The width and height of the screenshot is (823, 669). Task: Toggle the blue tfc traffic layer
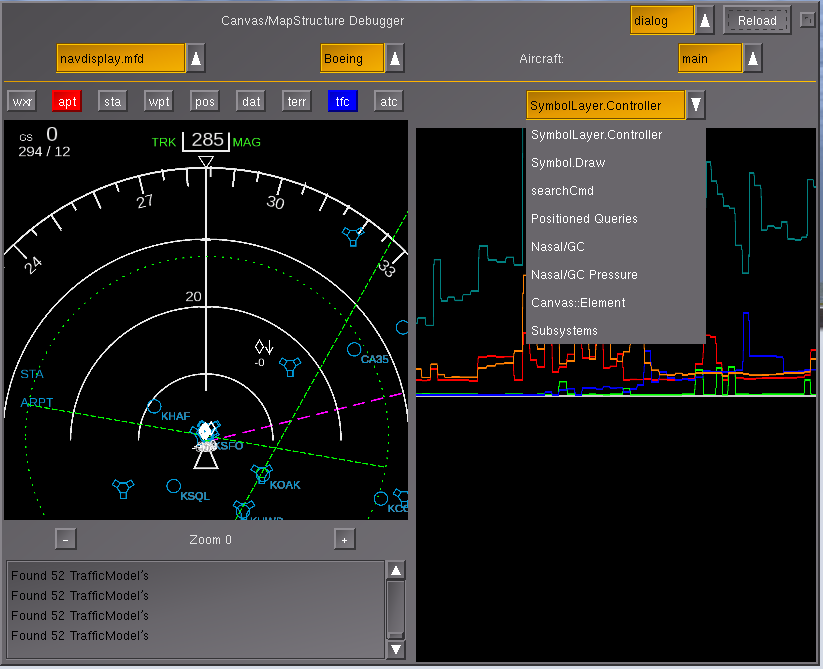(x=342, y=101)
